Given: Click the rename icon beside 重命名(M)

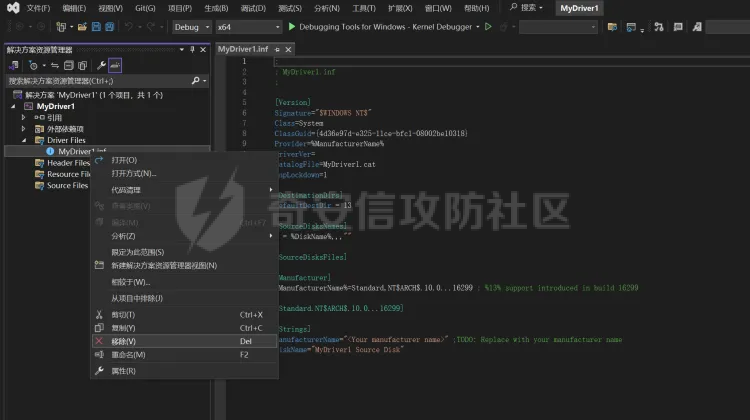Looking at the screenshot, I should point(99,354).
